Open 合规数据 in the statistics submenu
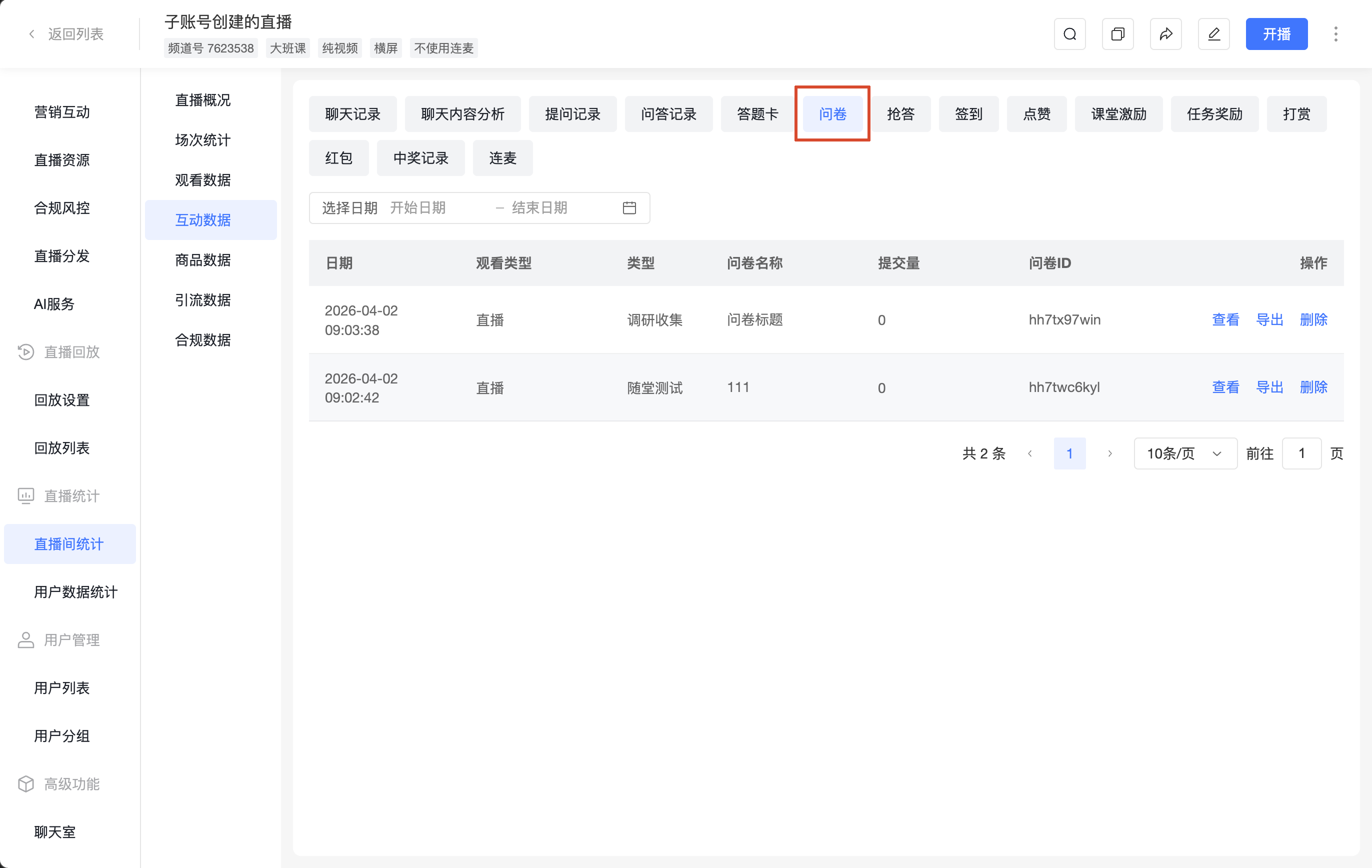The height and width of the screenshot is (868, 1372). click(x=203, y=340)
